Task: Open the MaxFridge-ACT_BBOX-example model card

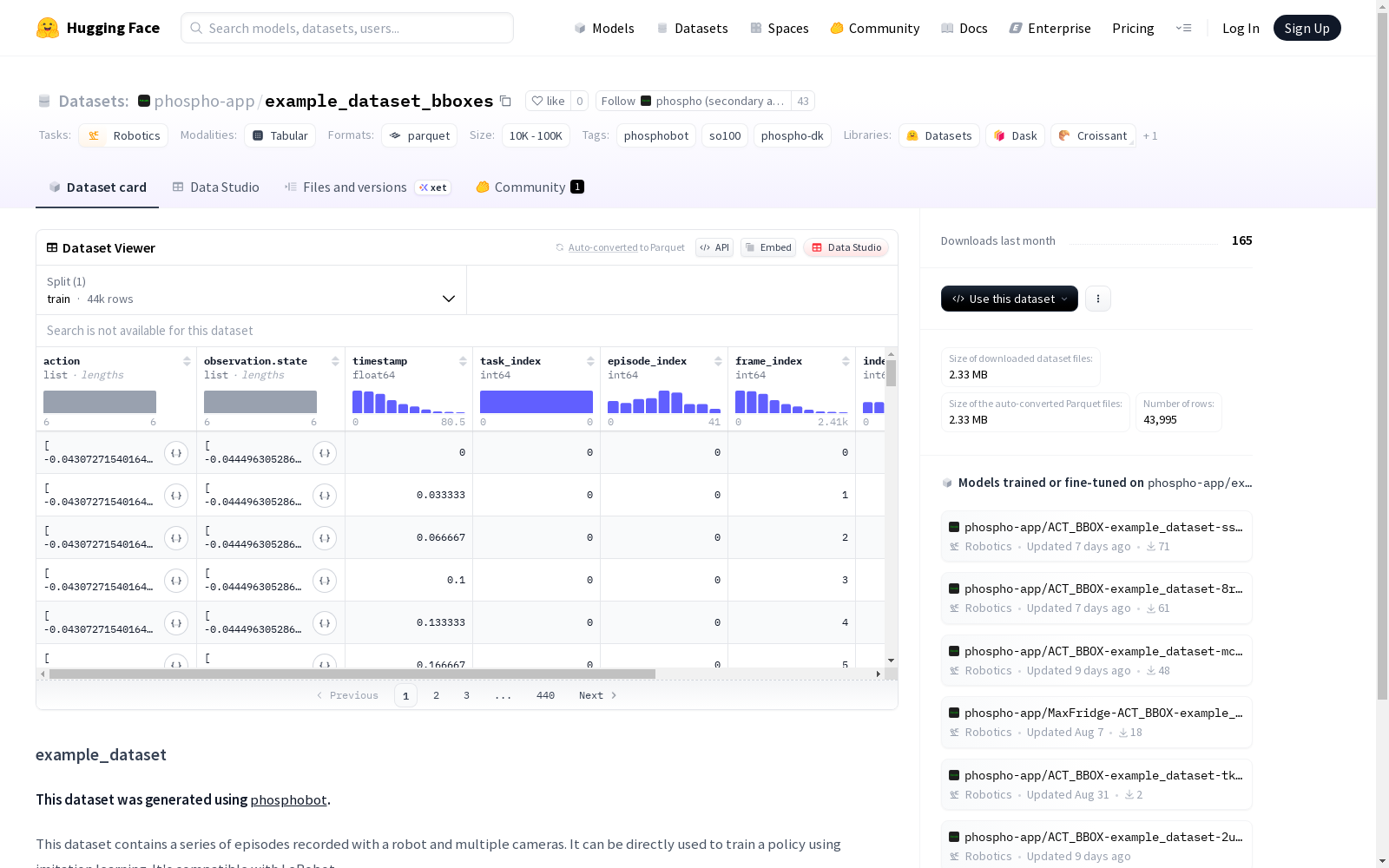Action: [x=1096, y=722]
